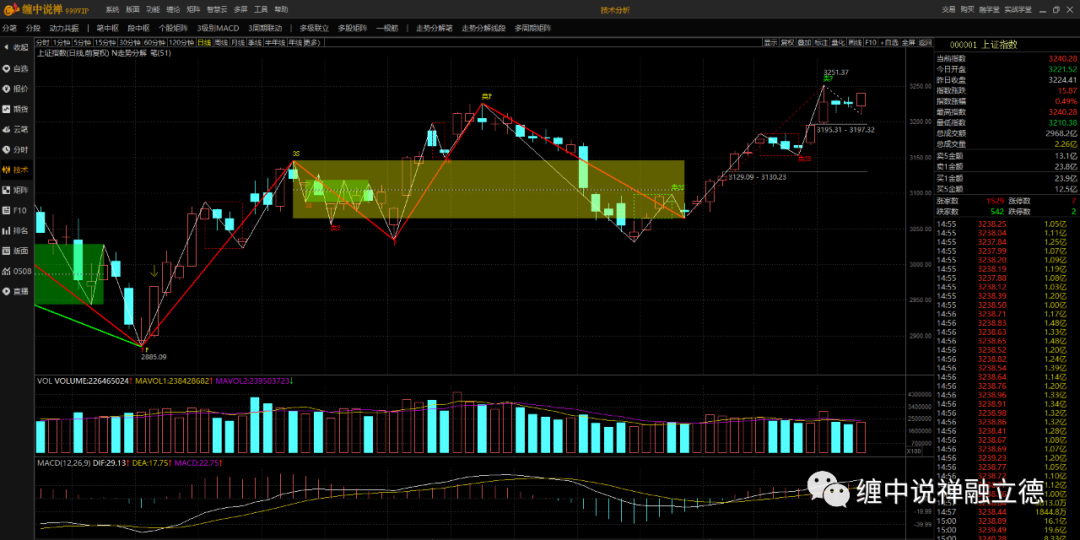Screen dimensions: 1080x540
Task: Open the 系统 menu
Action: [x=112, y=10]
